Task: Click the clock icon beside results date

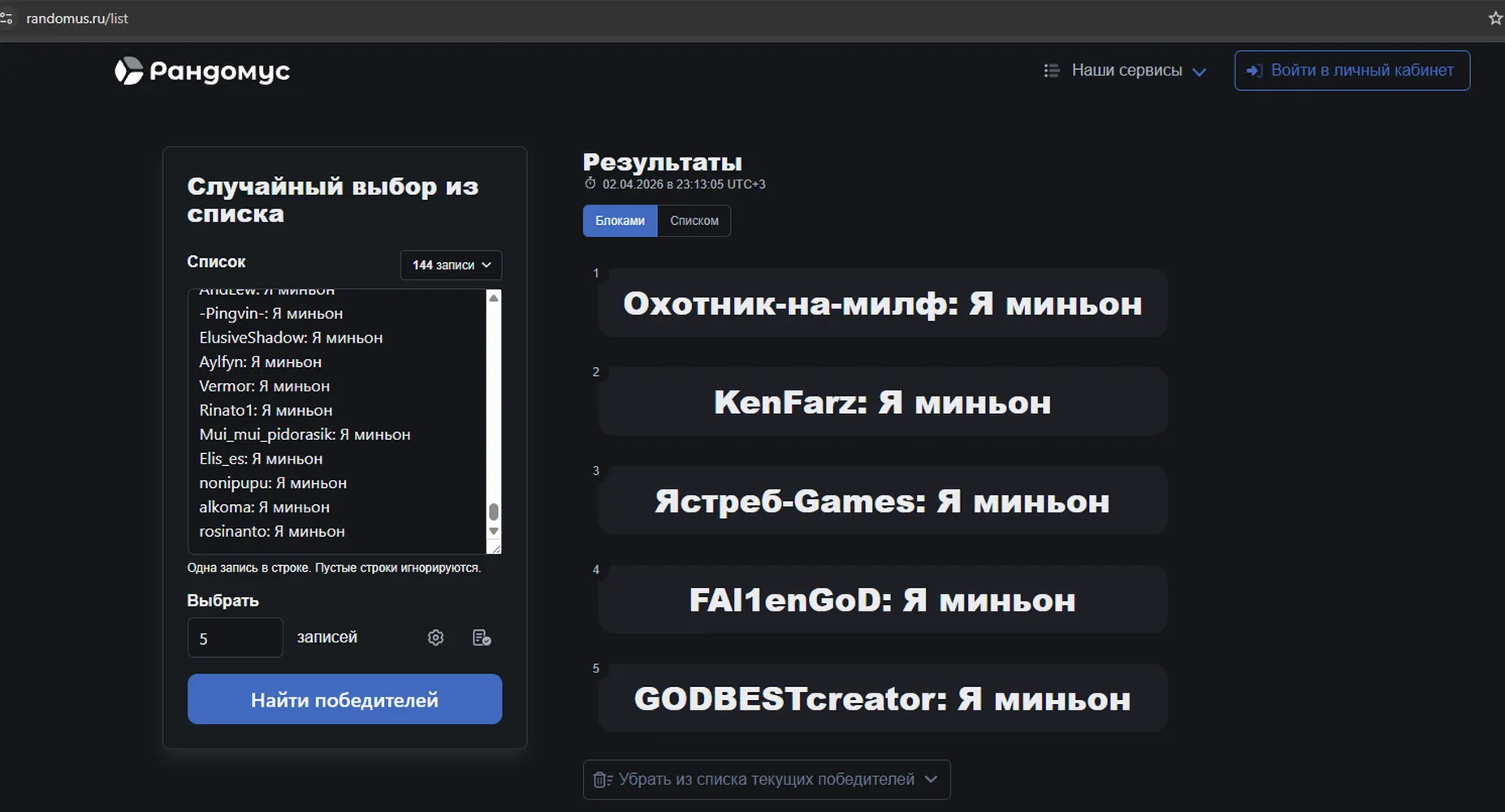Action: [x=590, y=184]
